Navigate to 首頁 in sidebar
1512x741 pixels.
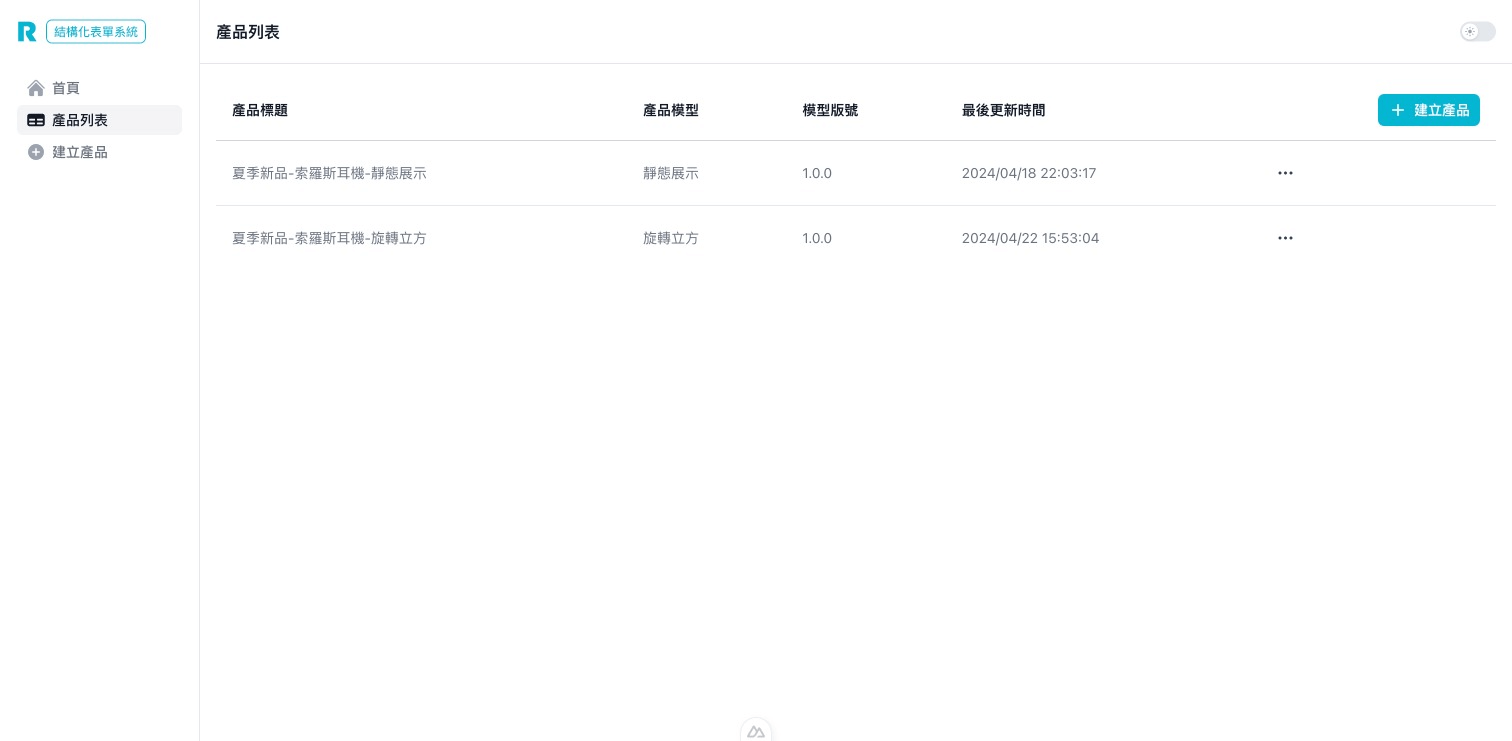[x=66, y=88]
